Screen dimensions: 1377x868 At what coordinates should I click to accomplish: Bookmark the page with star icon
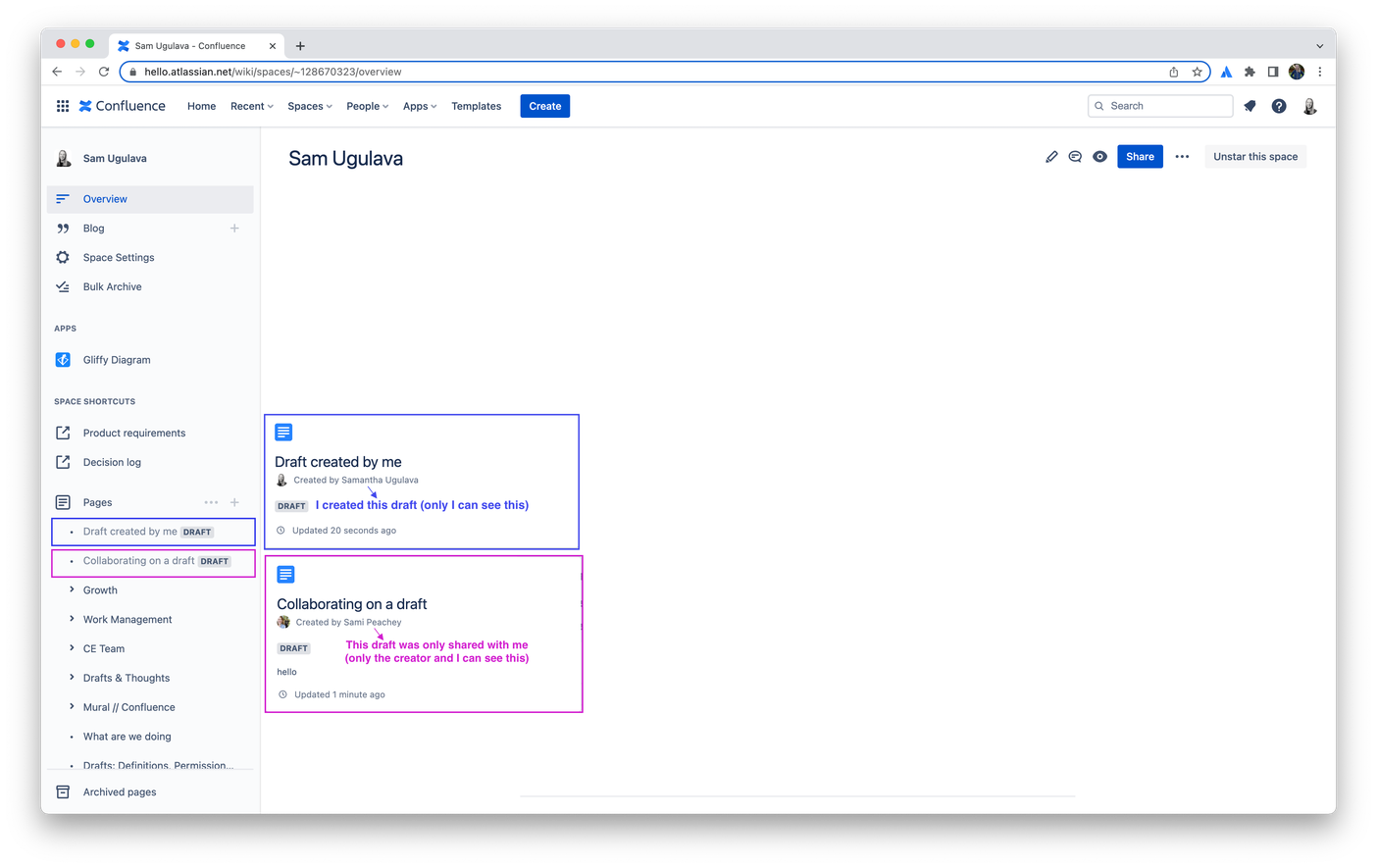[1197, 72]
